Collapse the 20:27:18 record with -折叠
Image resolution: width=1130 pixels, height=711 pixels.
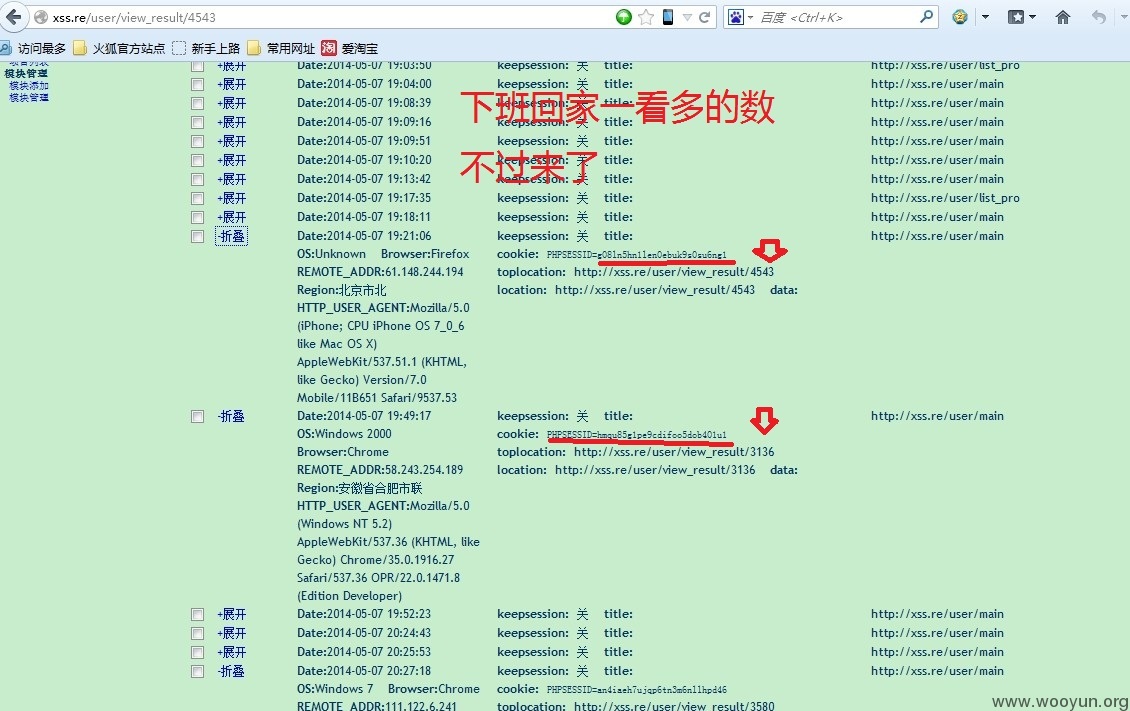pos(231,671)
